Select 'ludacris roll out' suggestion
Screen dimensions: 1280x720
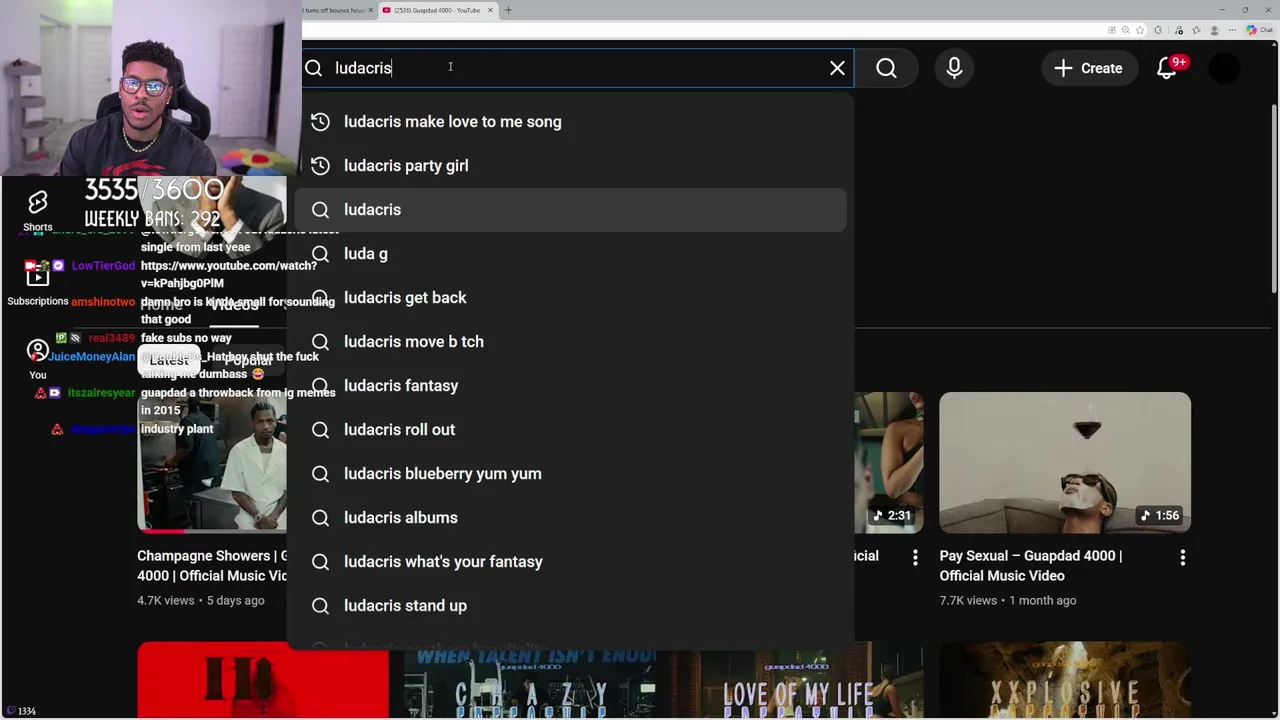tap(570, 430)
